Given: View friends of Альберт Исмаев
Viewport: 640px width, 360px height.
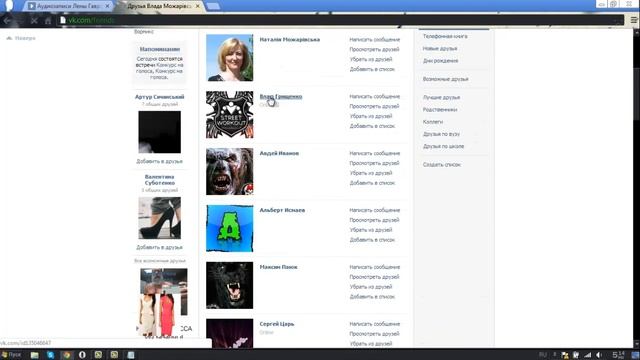Looking at the screenshot, I should 374,220.
